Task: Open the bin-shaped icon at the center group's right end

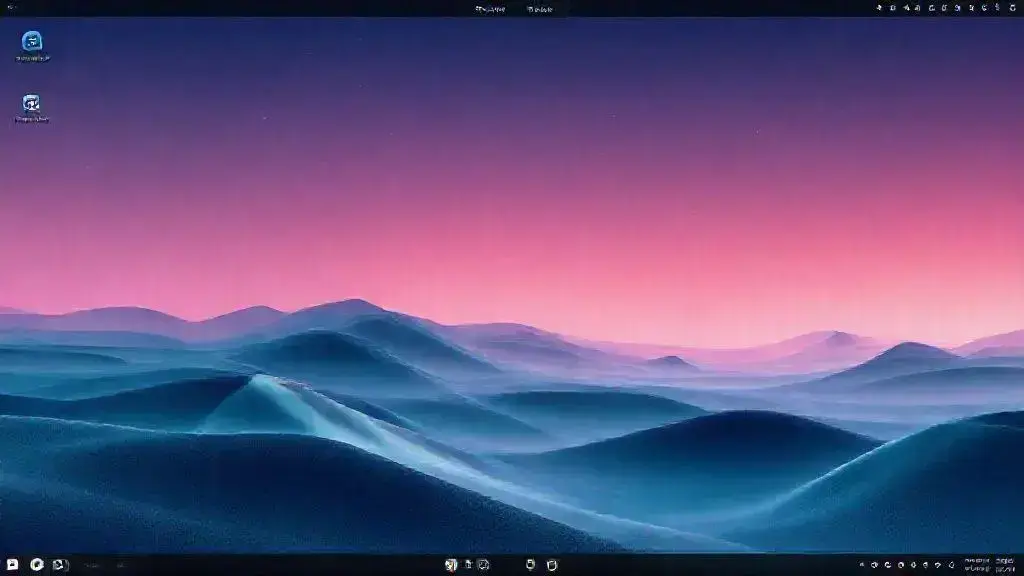Action: [x=552, y=565]
